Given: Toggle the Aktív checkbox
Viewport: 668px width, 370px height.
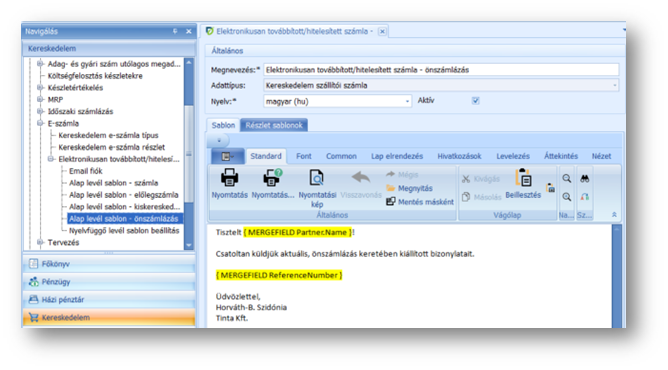Looking at the screenshot, I should tap(475, 100).
